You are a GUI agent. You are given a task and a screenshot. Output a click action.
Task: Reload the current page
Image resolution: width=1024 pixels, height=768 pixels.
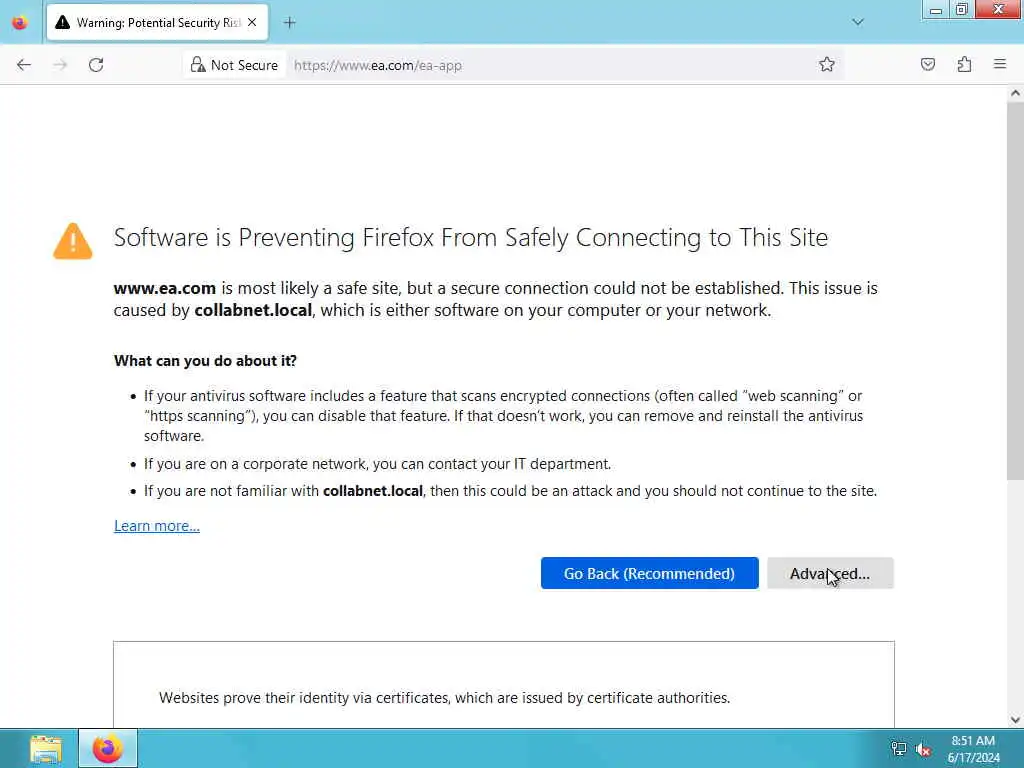[x=96, y=65]
